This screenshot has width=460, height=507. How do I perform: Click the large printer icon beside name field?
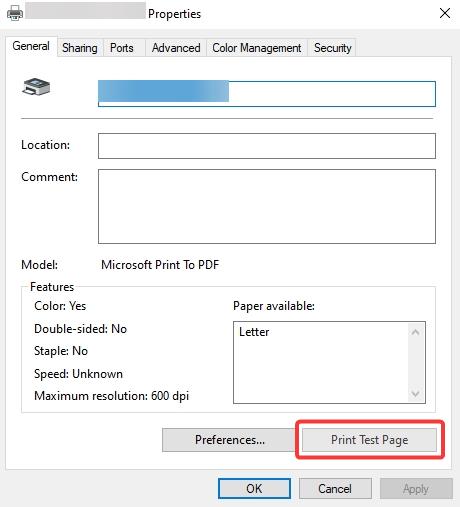coord(36,87)
